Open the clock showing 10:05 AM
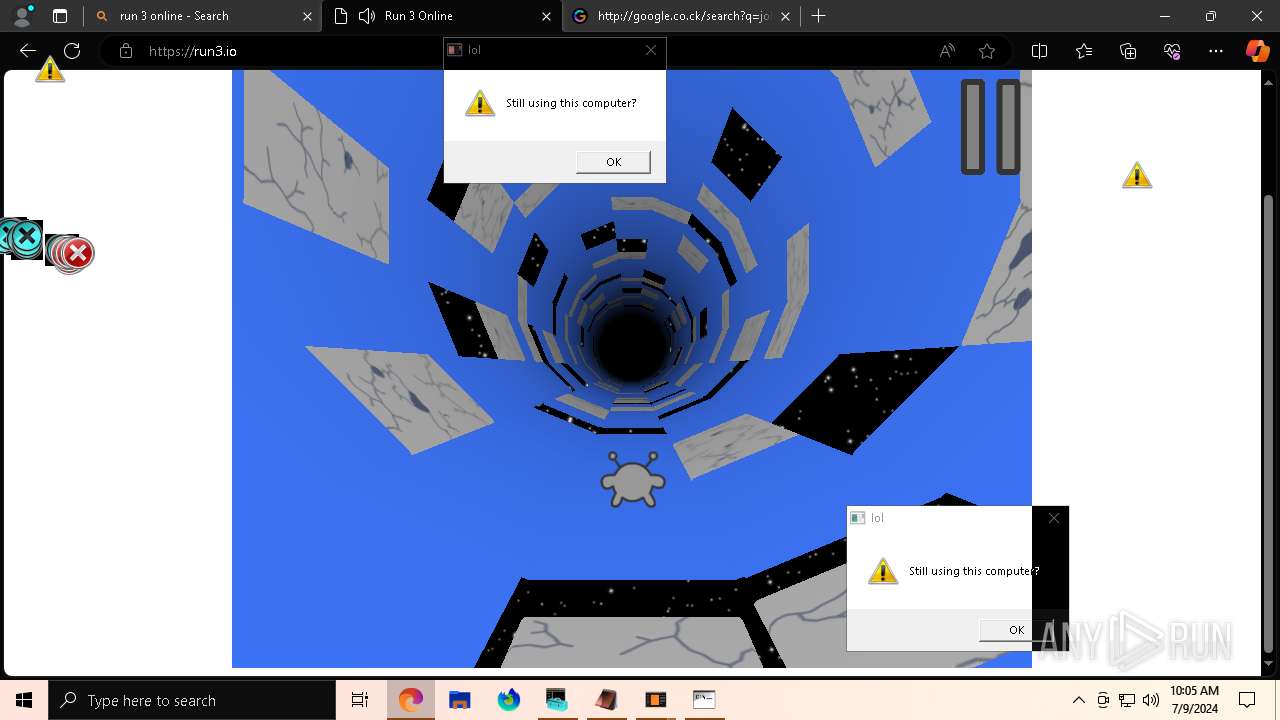This screenshot has width=1280, height=720. point(1195,700)
